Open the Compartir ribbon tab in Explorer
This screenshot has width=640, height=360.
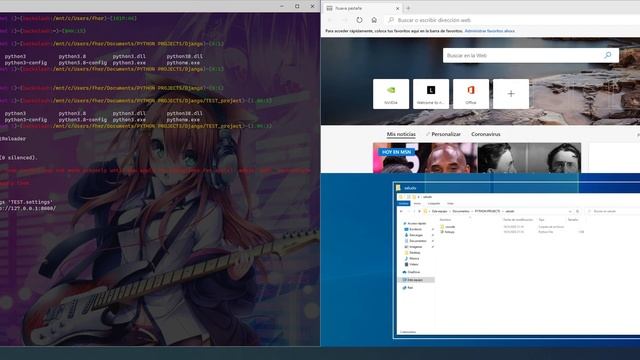click(x=434, y=203)
